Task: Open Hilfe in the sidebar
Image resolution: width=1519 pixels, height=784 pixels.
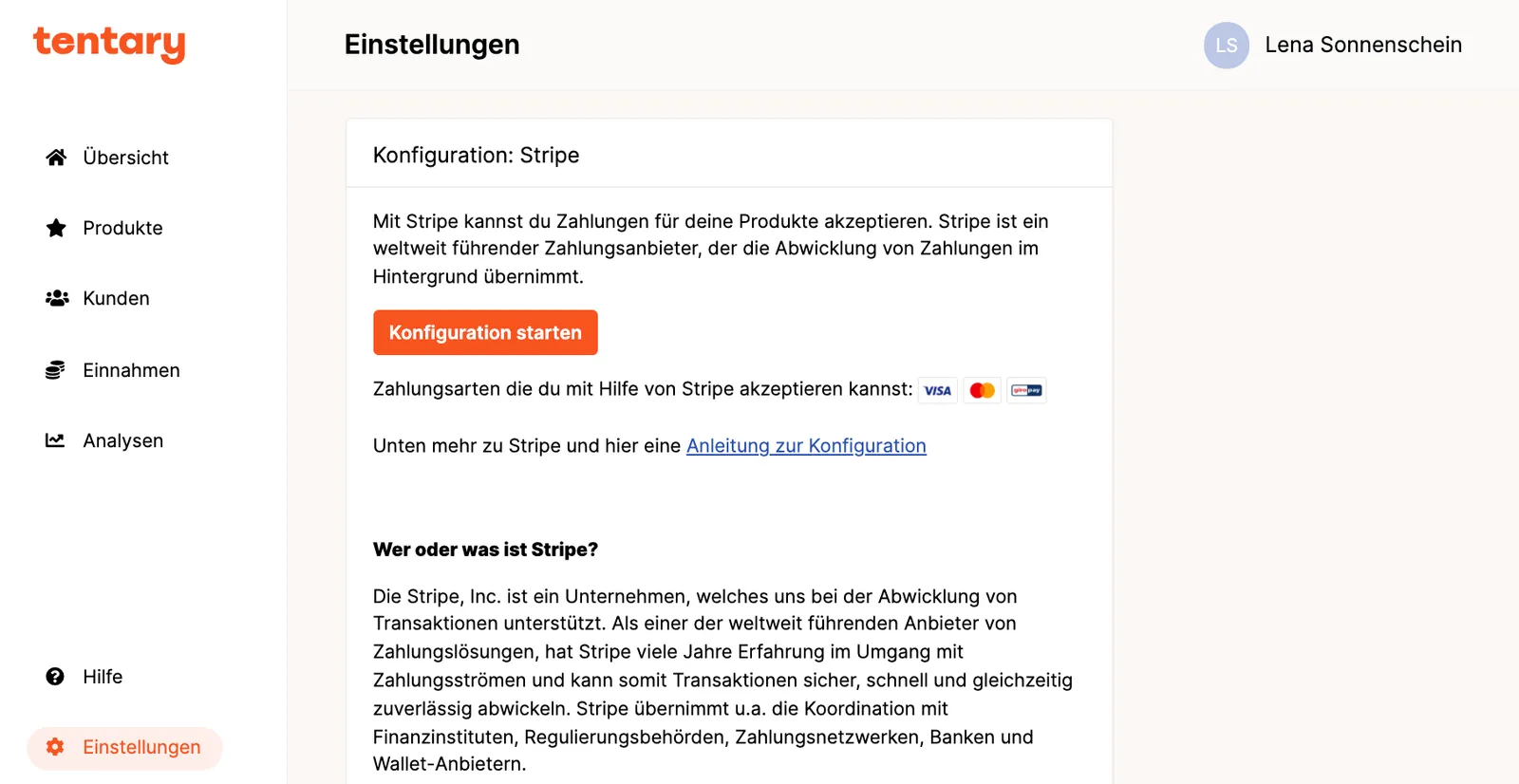Action: pos(103,677)
